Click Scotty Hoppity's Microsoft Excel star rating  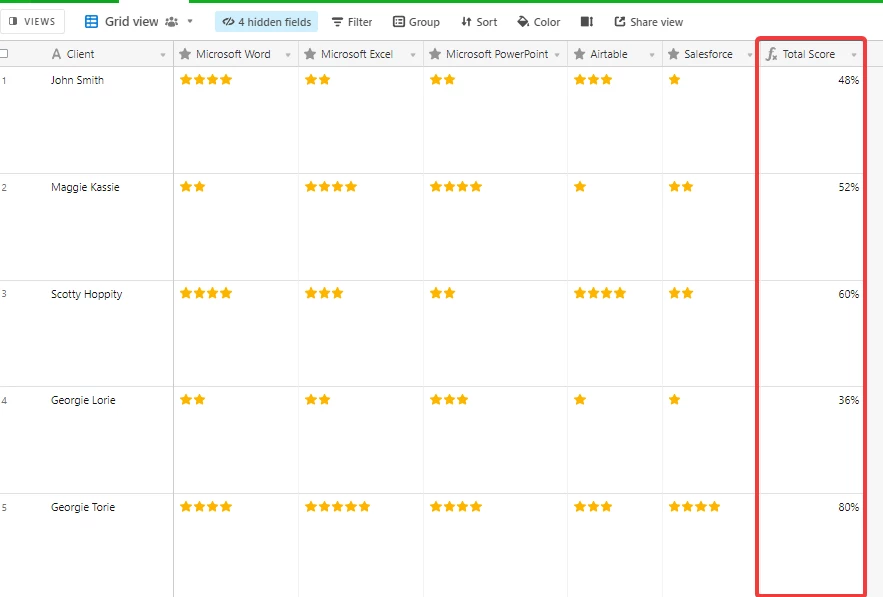[324, 293]
